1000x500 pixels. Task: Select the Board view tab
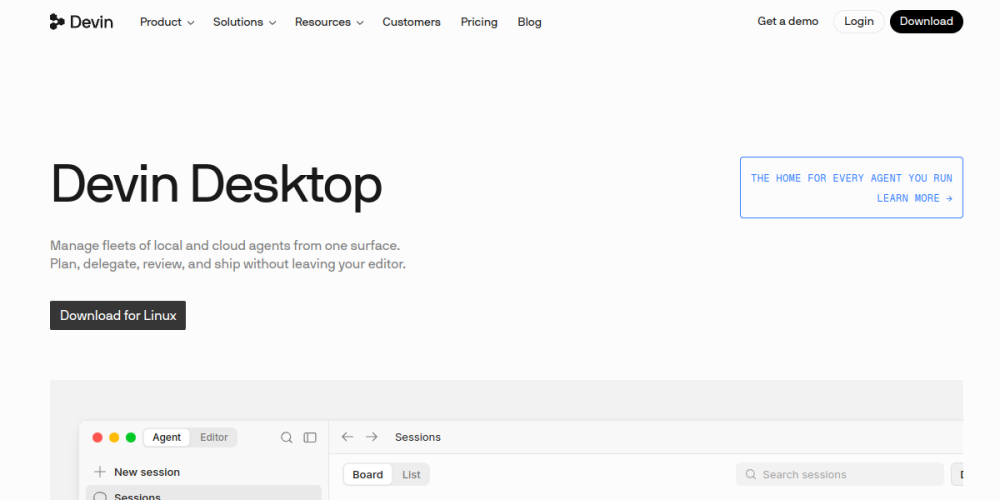tap(367, 474)
